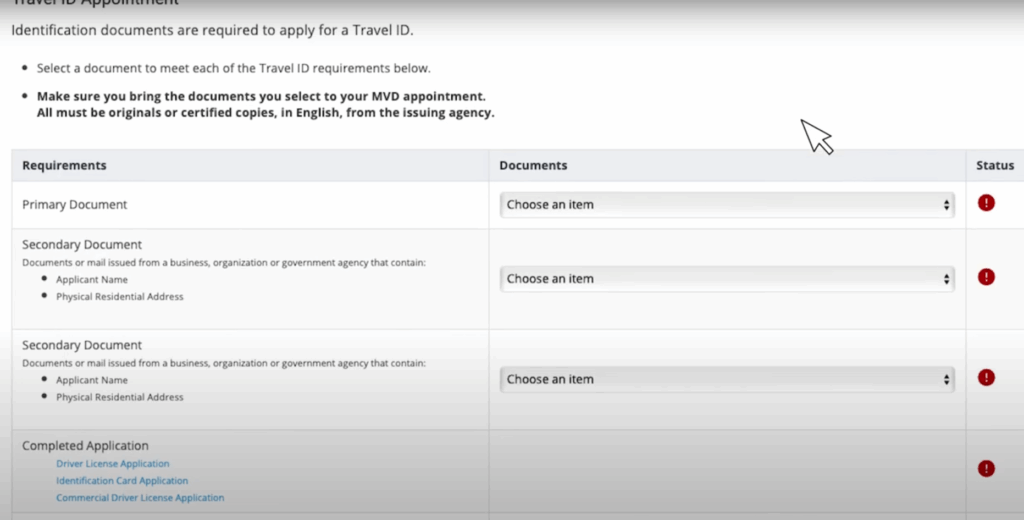Click the Documents column header

coord(533,165)
